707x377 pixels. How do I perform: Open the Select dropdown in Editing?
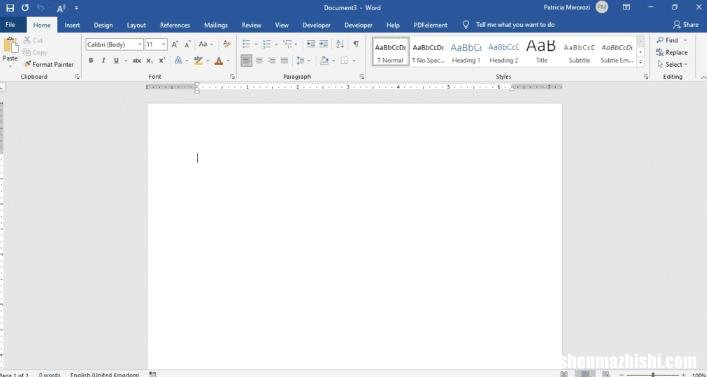[672, 64]
